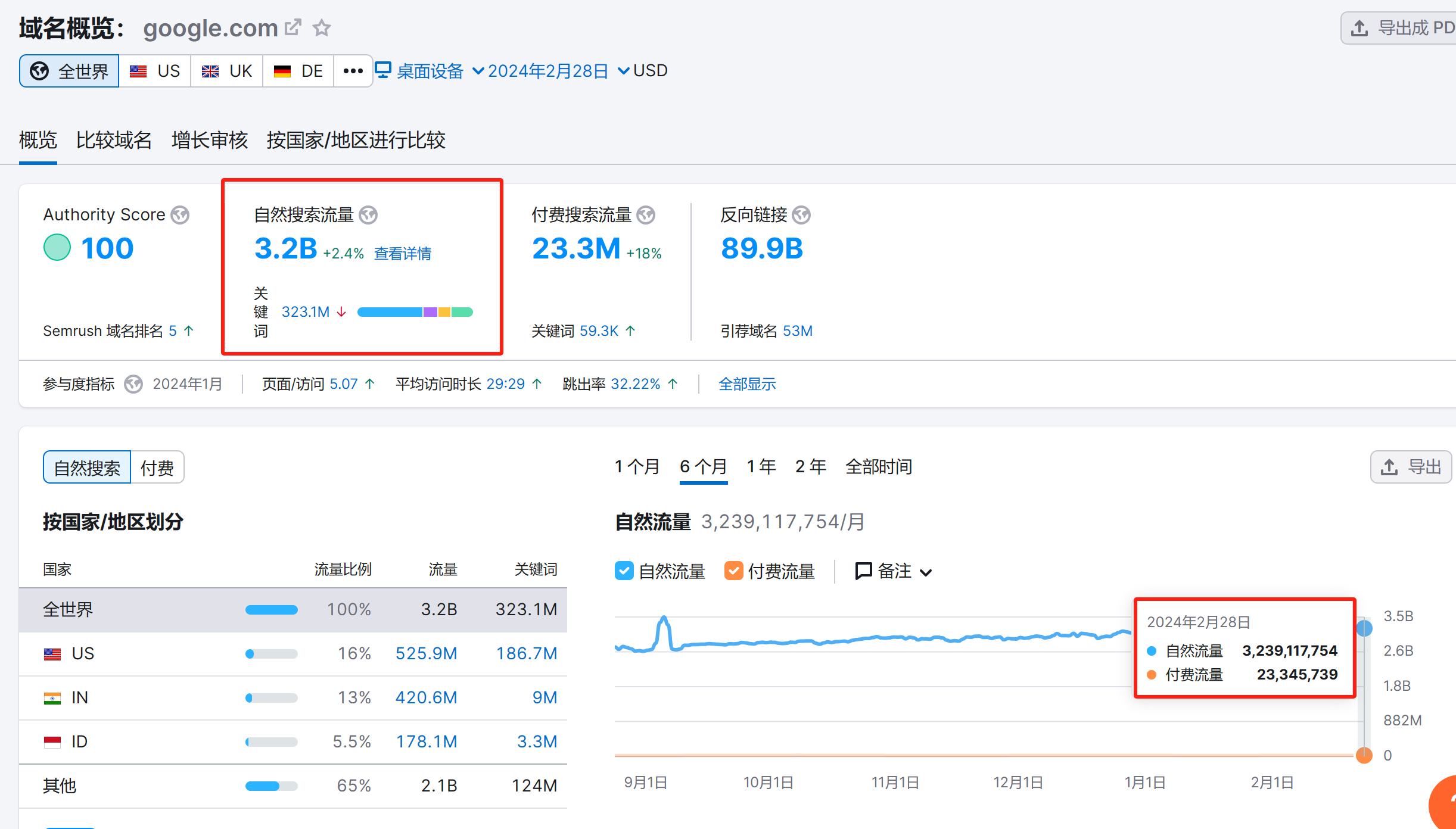Open the 桌面设备 device dropdown
1456x829 pixels.
click(429, 71)
